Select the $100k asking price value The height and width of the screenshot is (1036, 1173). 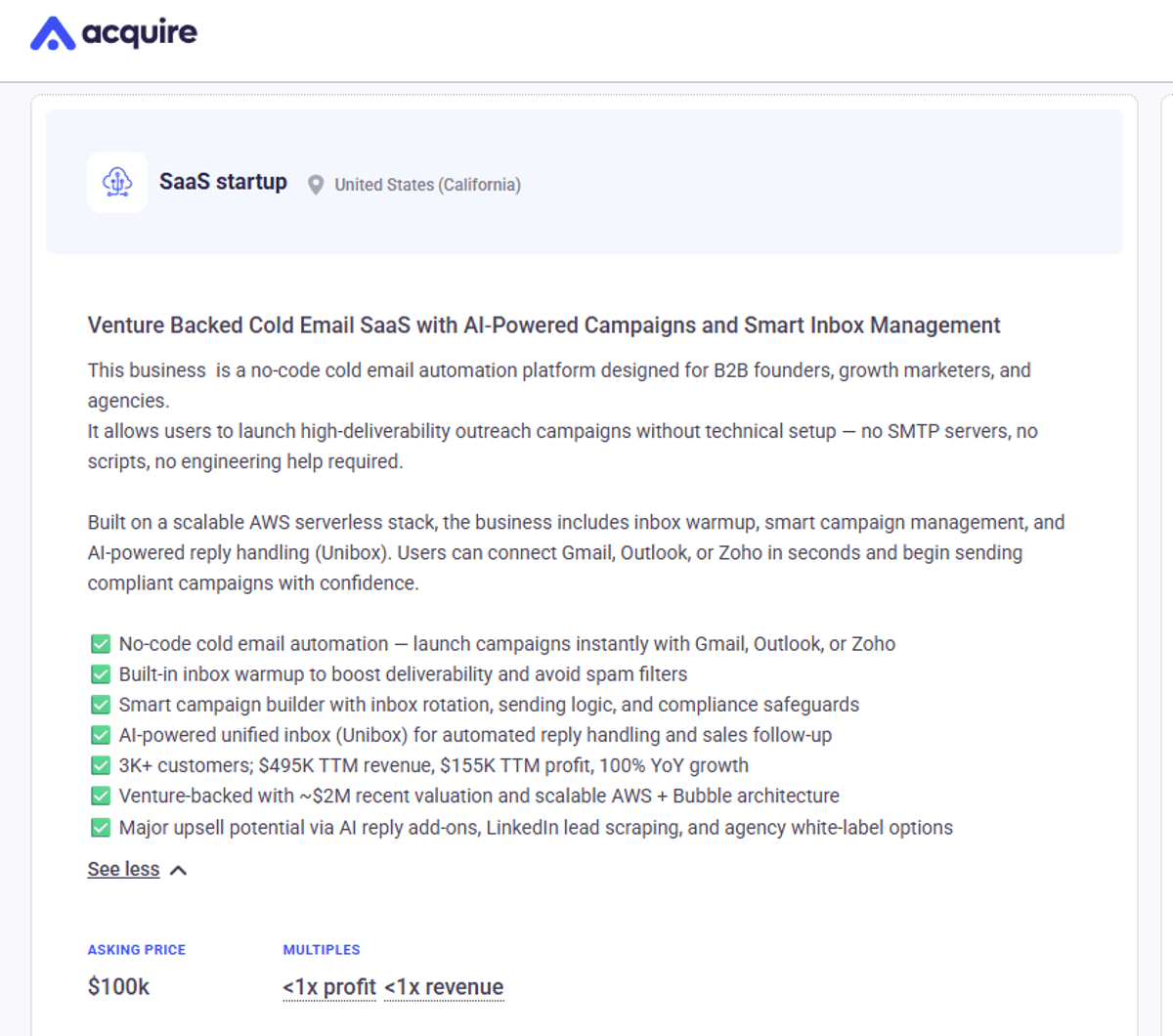pyautogui.click(x=118, y=986)
